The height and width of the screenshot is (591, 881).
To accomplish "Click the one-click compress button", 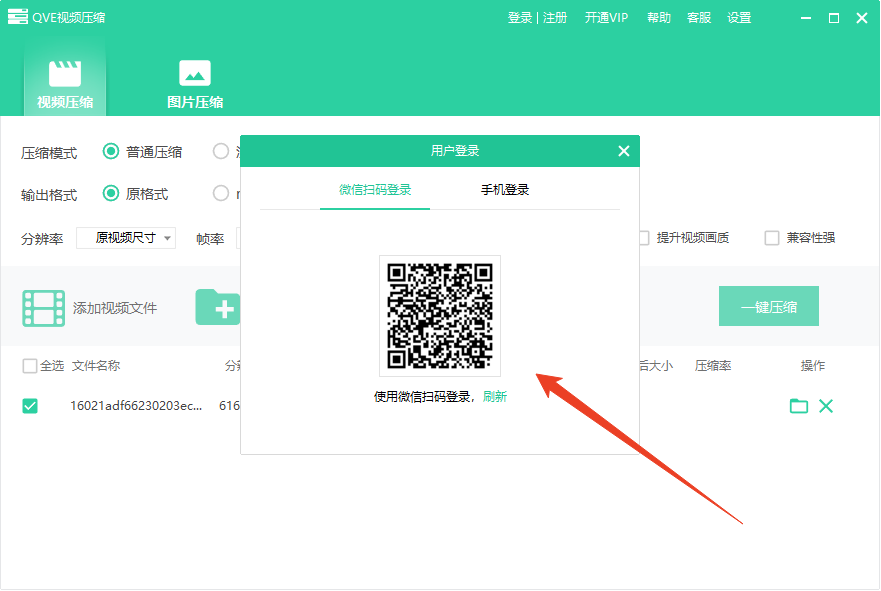I will 768,307.
